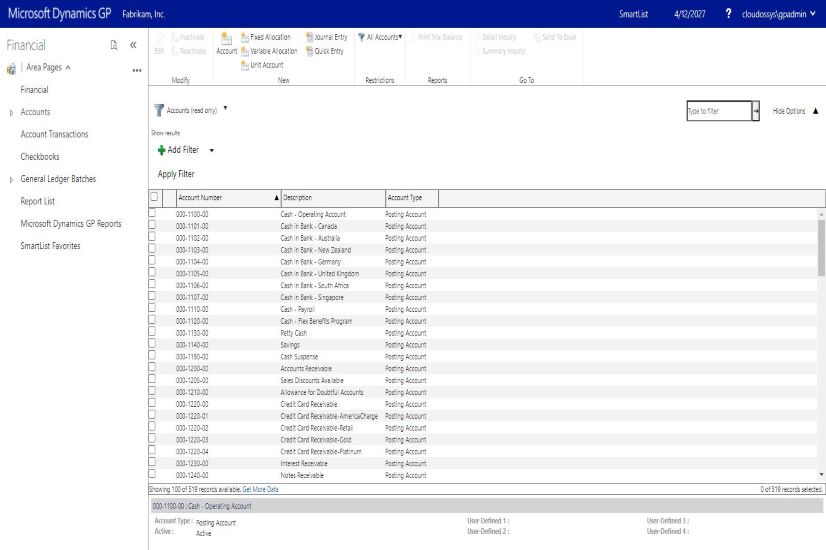This screenshot has height=550, width=826.
Task: Open Report List in navigation
Action: click(37, 201)
